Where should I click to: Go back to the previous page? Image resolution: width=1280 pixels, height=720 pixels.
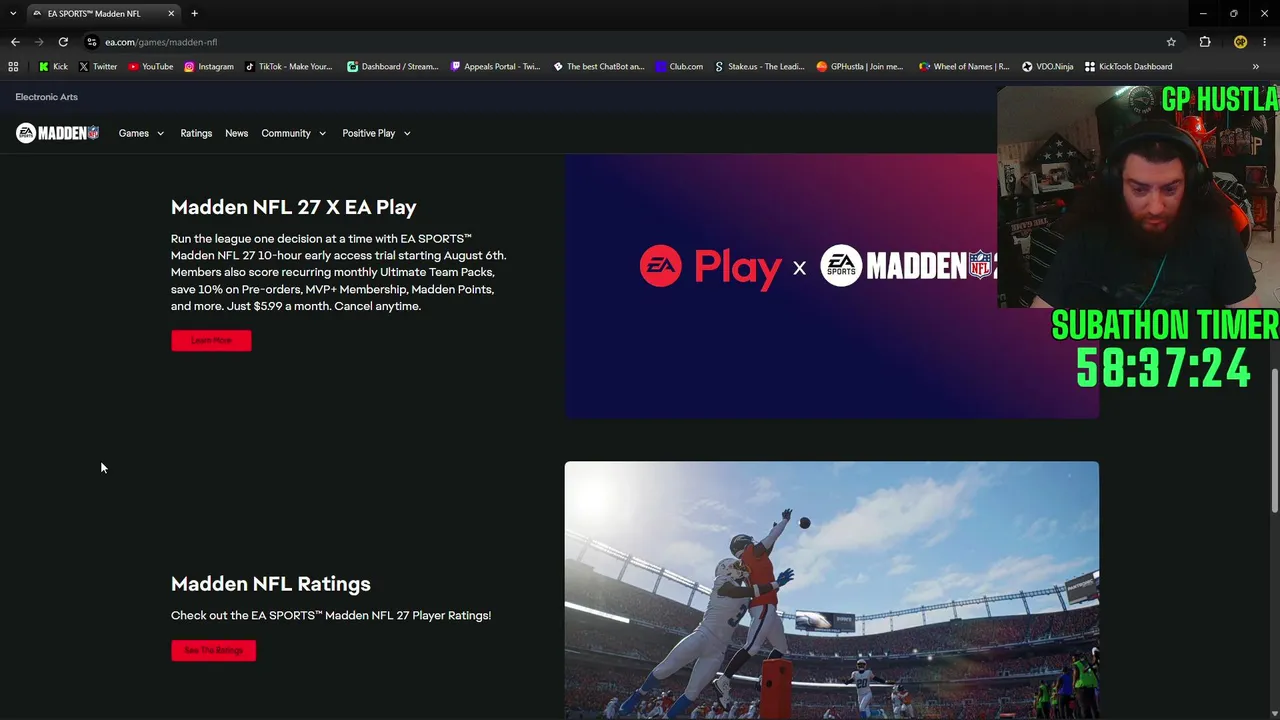tap(15, 42)
